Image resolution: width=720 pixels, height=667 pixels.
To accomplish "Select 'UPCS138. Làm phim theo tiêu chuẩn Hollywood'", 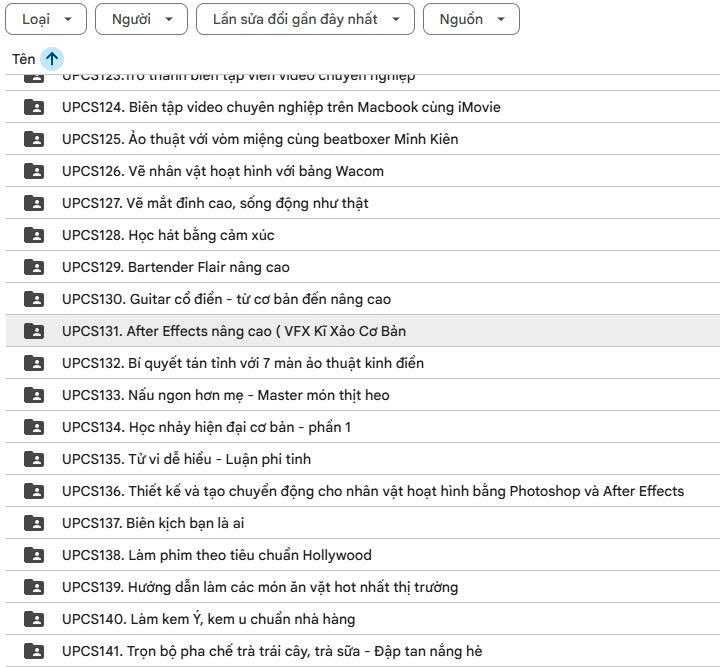I will click(x=217, y=555).
